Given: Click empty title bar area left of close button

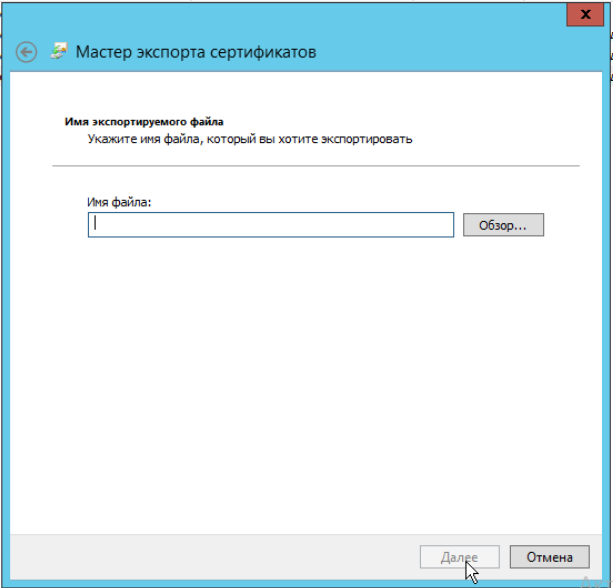Looking at the screenshot, I should 300,15.
